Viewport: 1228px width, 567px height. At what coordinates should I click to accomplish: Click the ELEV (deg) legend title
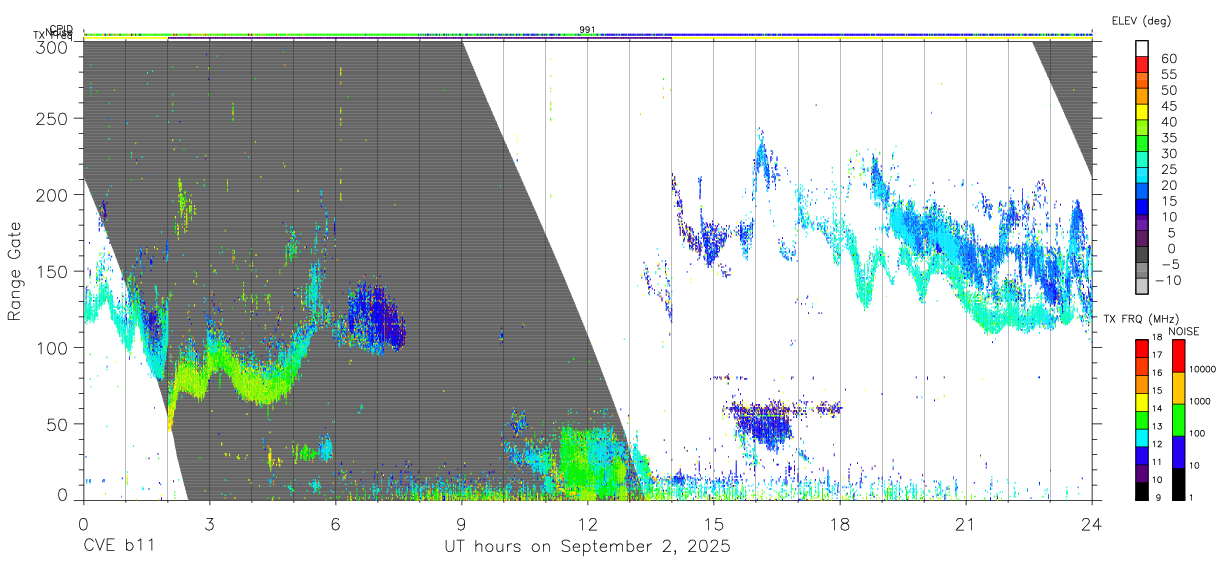[x=1141, y=21]
